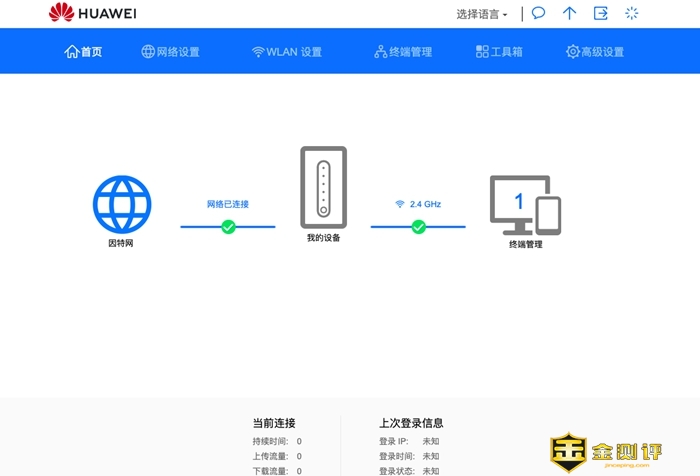
Task: Click the connected devices monitor icon
Action: click(524, 204)
